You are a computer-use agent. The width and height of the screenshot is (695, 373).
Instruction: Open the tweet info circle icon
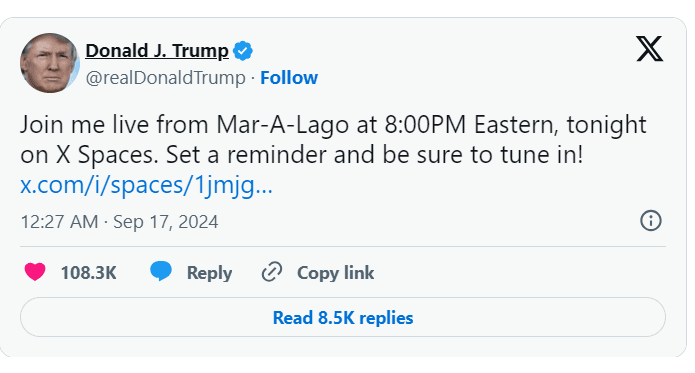651,221
